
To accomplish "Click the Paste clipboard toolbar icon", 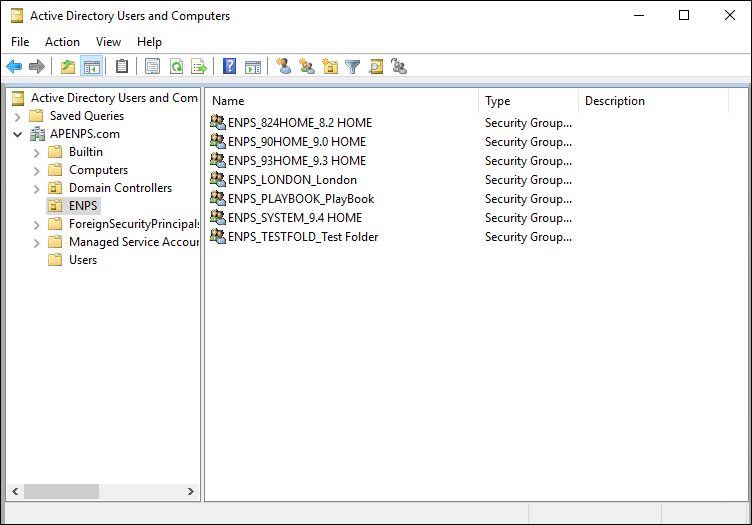I will click(x=122, y=66).
